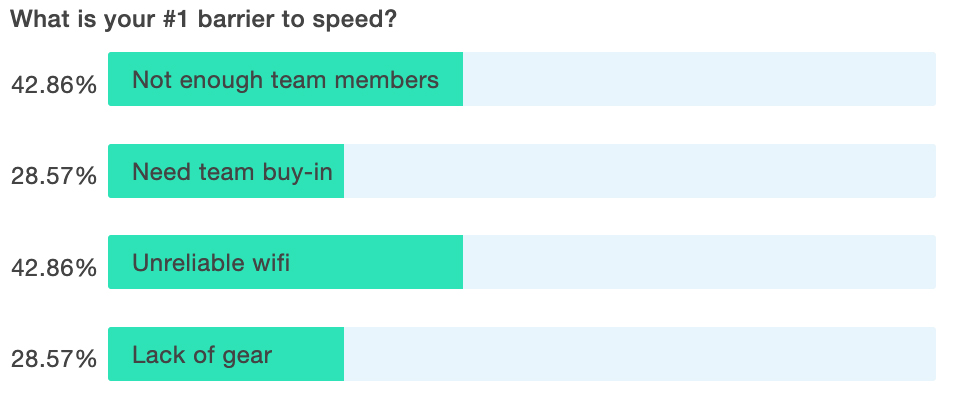Click the empty light-blue part of Not enough team members bar

tap(699, 79)
